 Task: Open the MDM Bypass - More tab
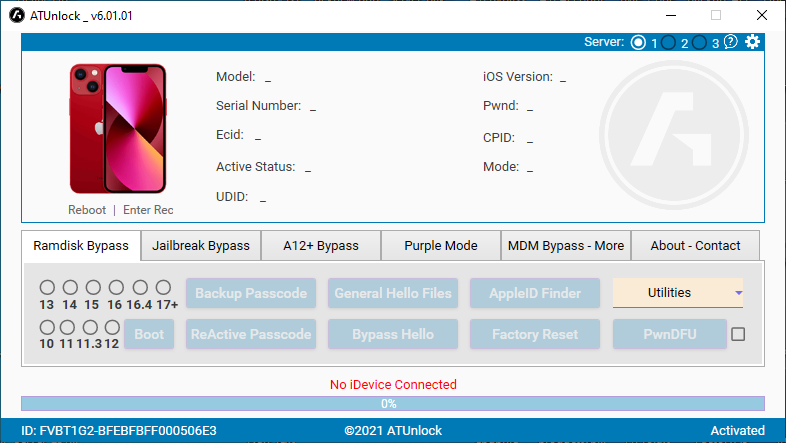coord(566,245)
